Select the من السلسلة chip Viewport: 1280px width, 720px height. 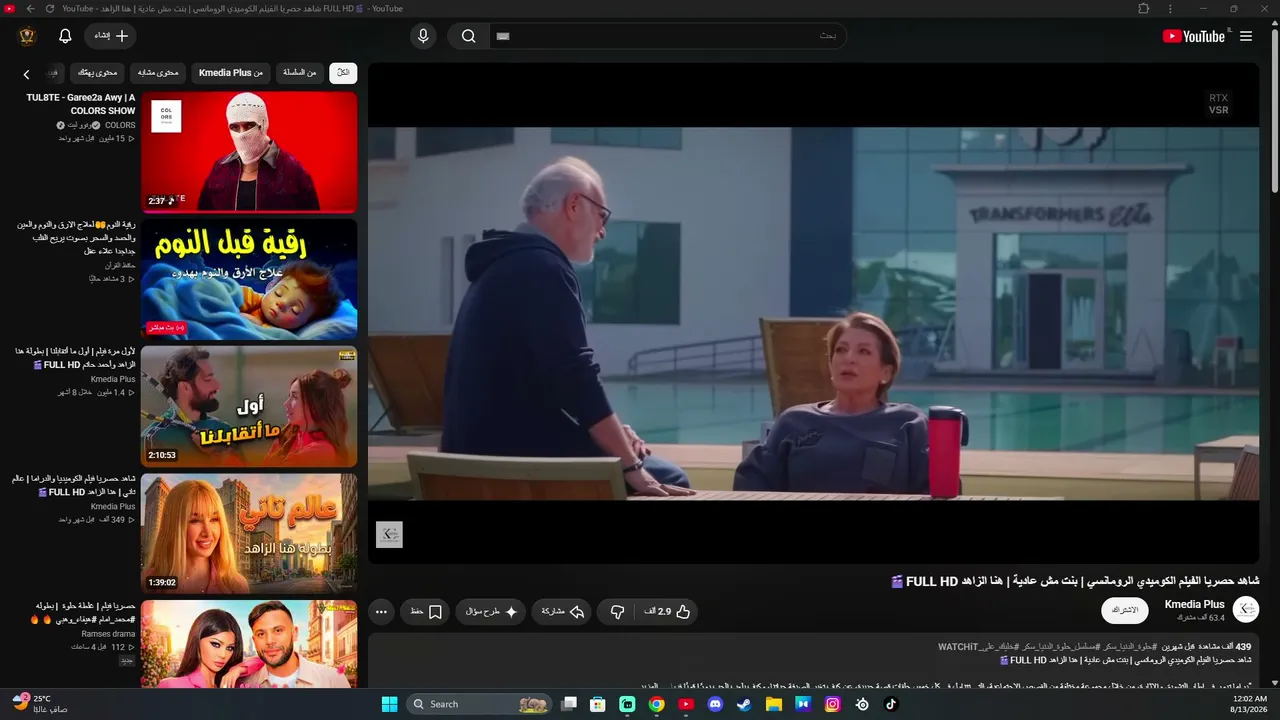299,72
